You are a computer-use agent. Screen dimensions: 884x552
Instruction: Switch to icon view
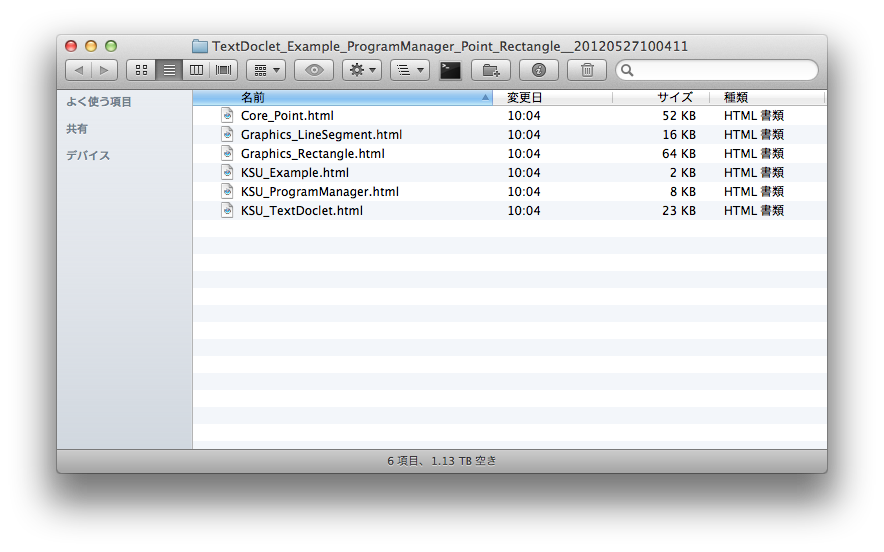tap(141, 70)
